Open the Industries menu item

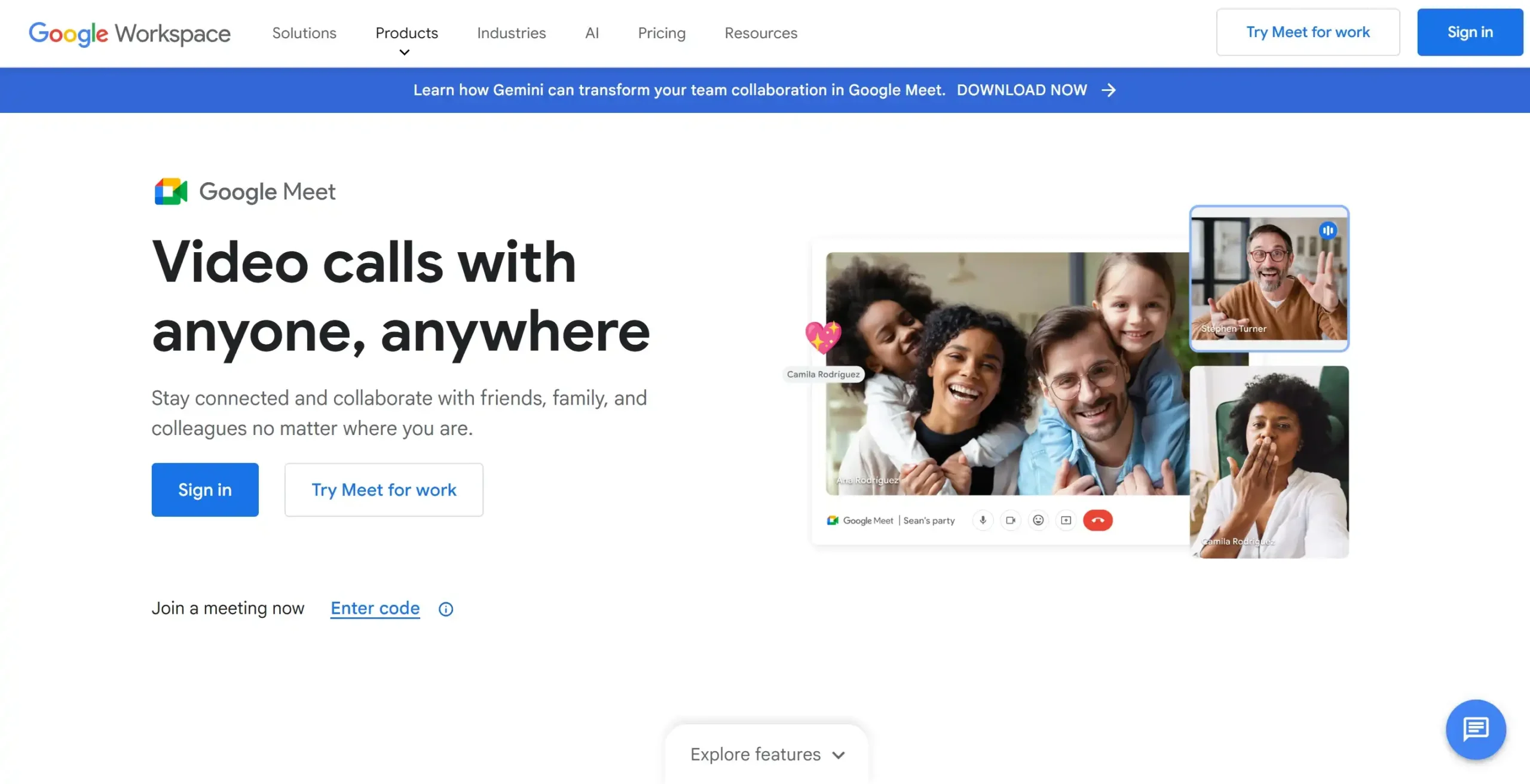512,33
